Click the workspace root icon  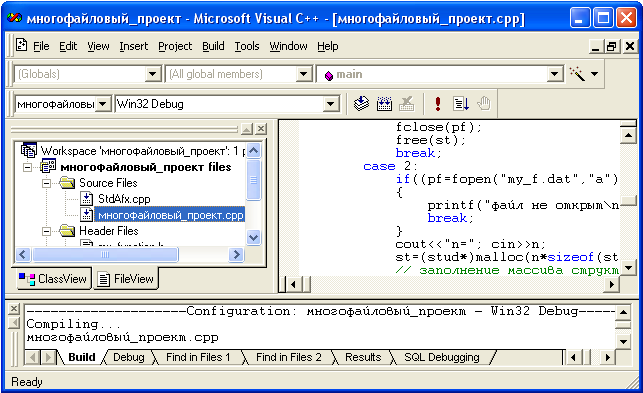(29, 151)
